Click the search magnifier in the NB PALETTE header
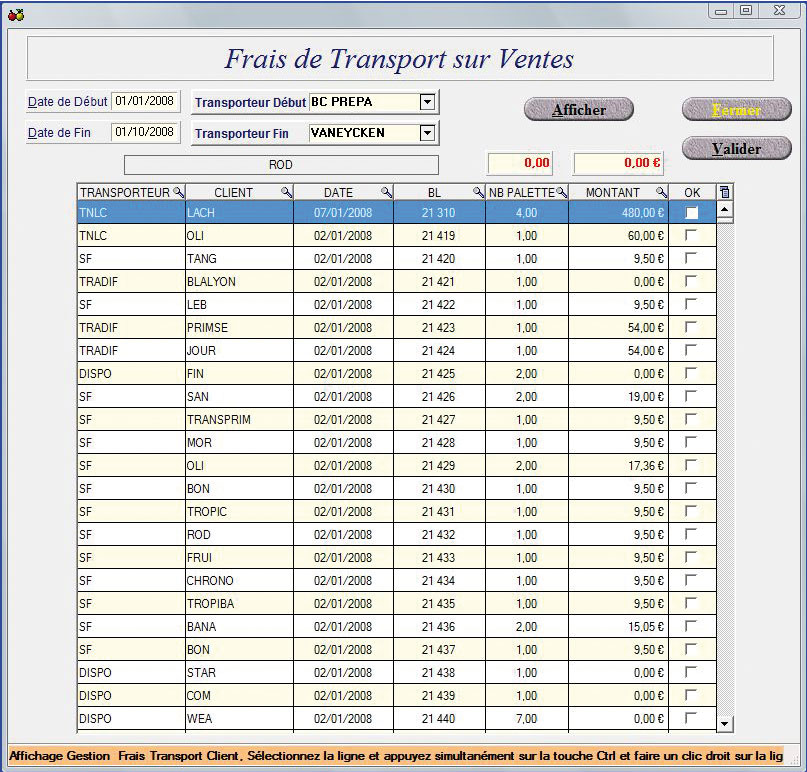807x772 pixels. [x=562, y=192]
